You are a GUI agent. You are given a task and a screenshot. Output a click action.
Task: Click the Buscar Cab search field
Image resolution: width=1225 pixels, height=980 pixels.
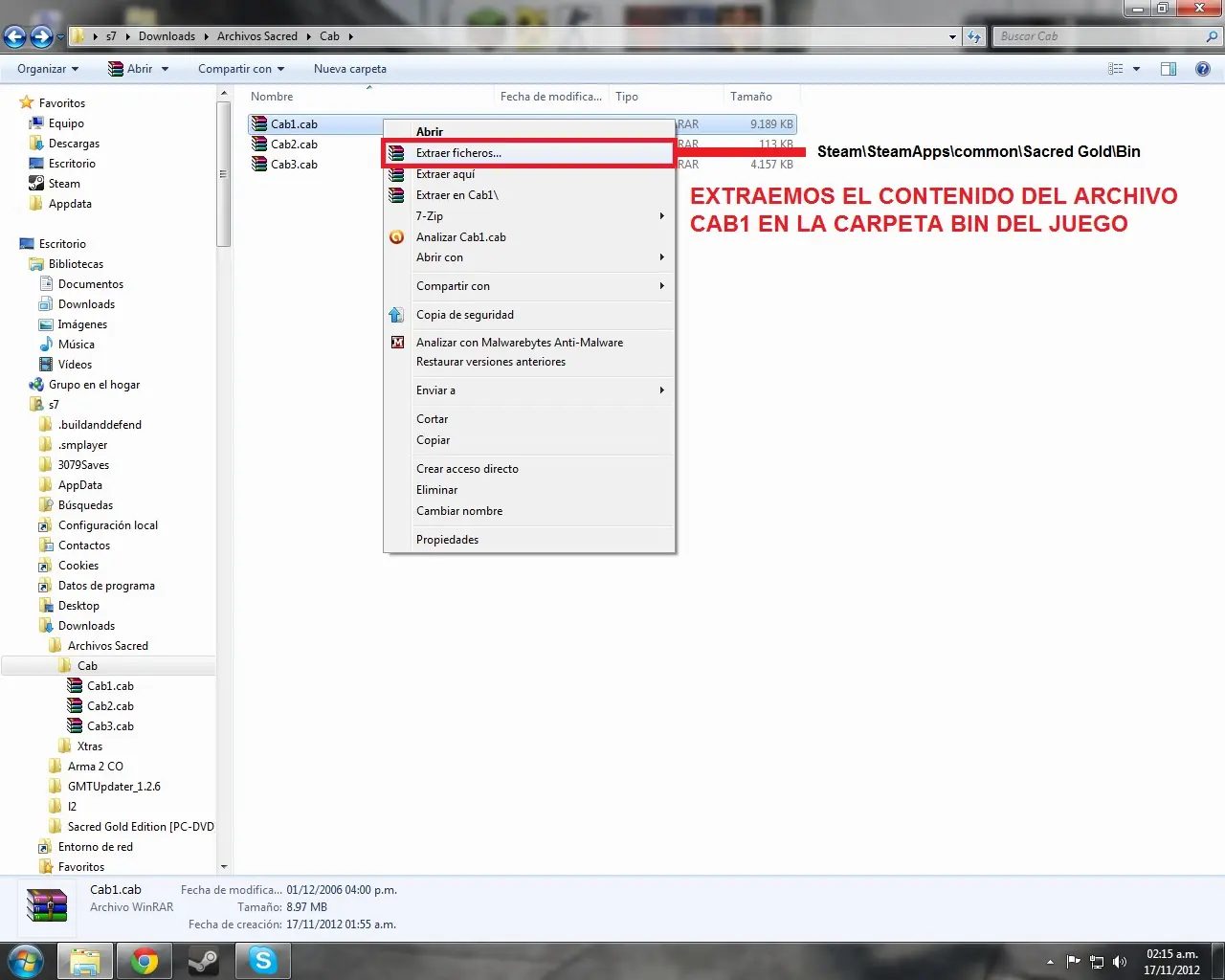click(1099, 36)
